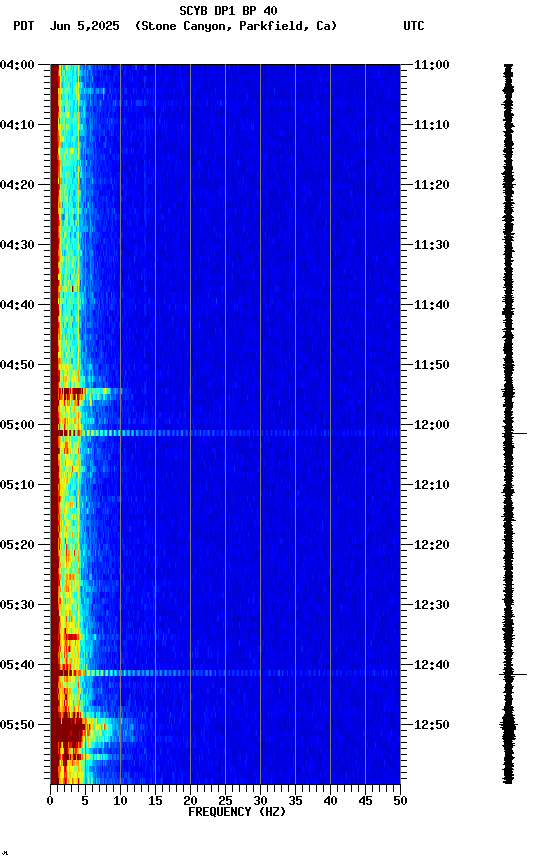Click the 12:10 UTC time label

pyautogui.click(x=432, y=485)
